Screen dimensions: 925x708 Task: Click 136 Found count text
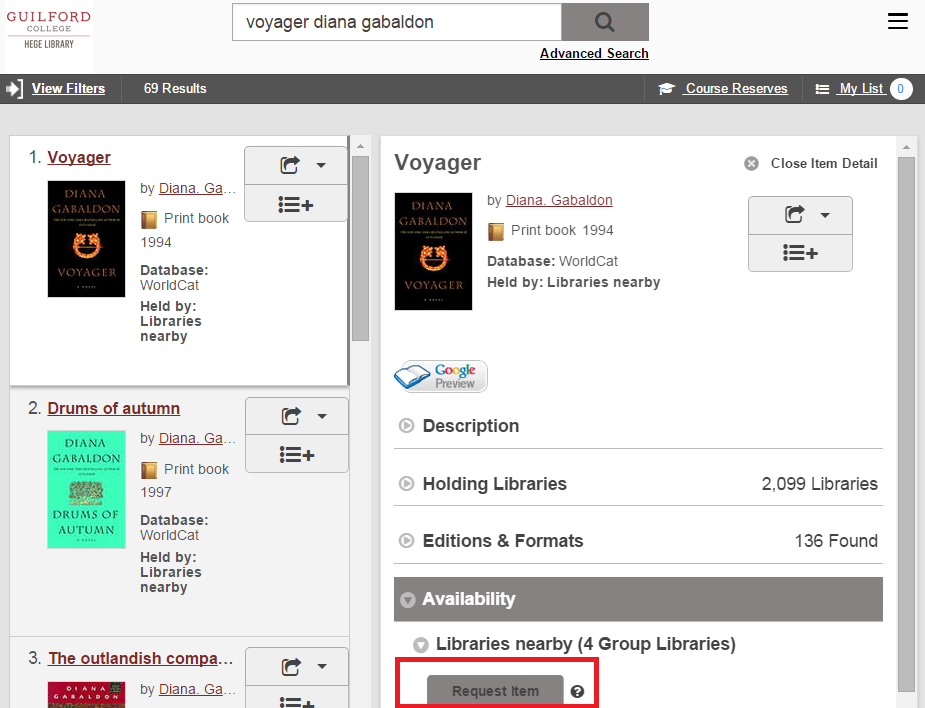click(x=837, y=541)
